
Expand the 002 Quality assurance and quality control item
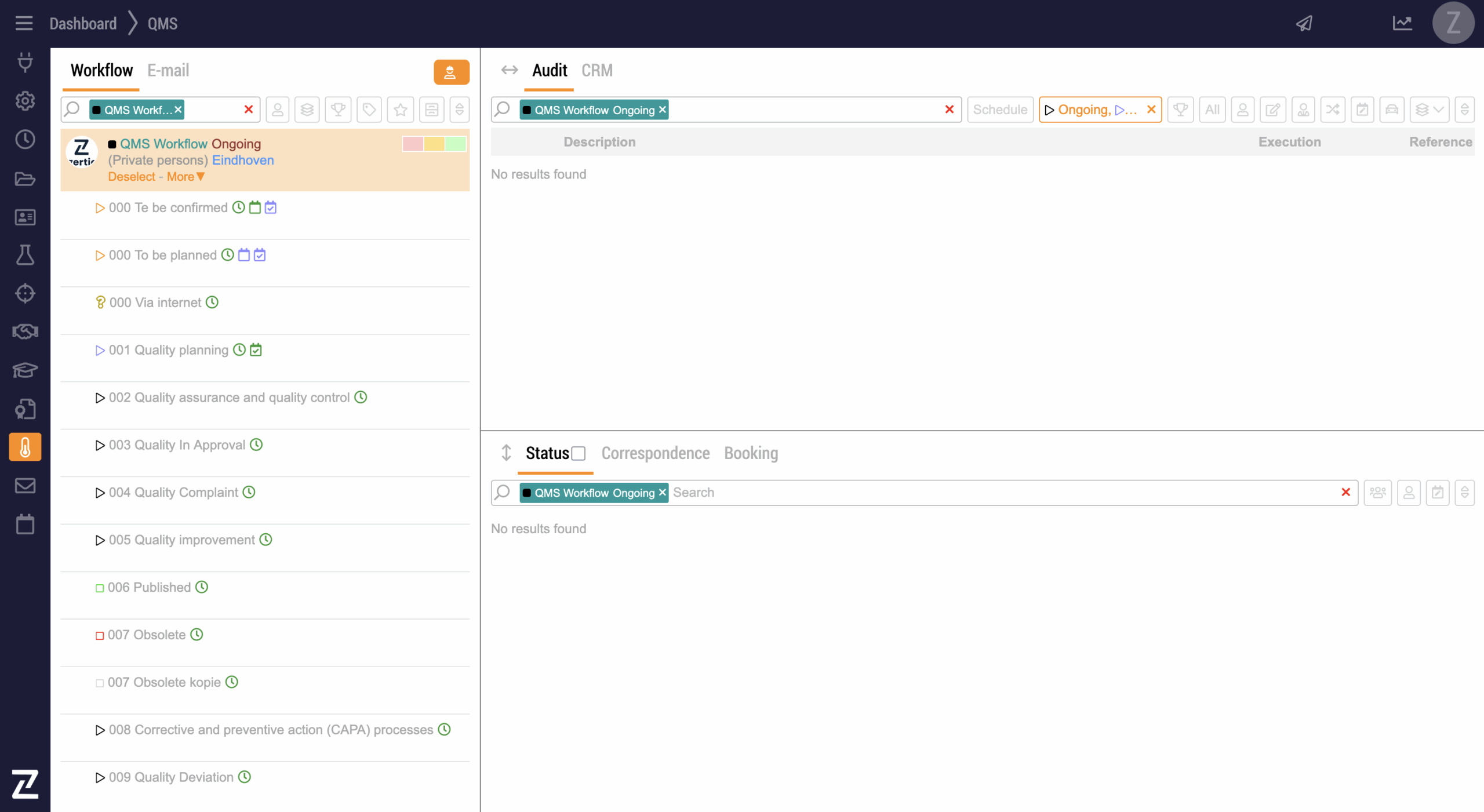[100, 398]
